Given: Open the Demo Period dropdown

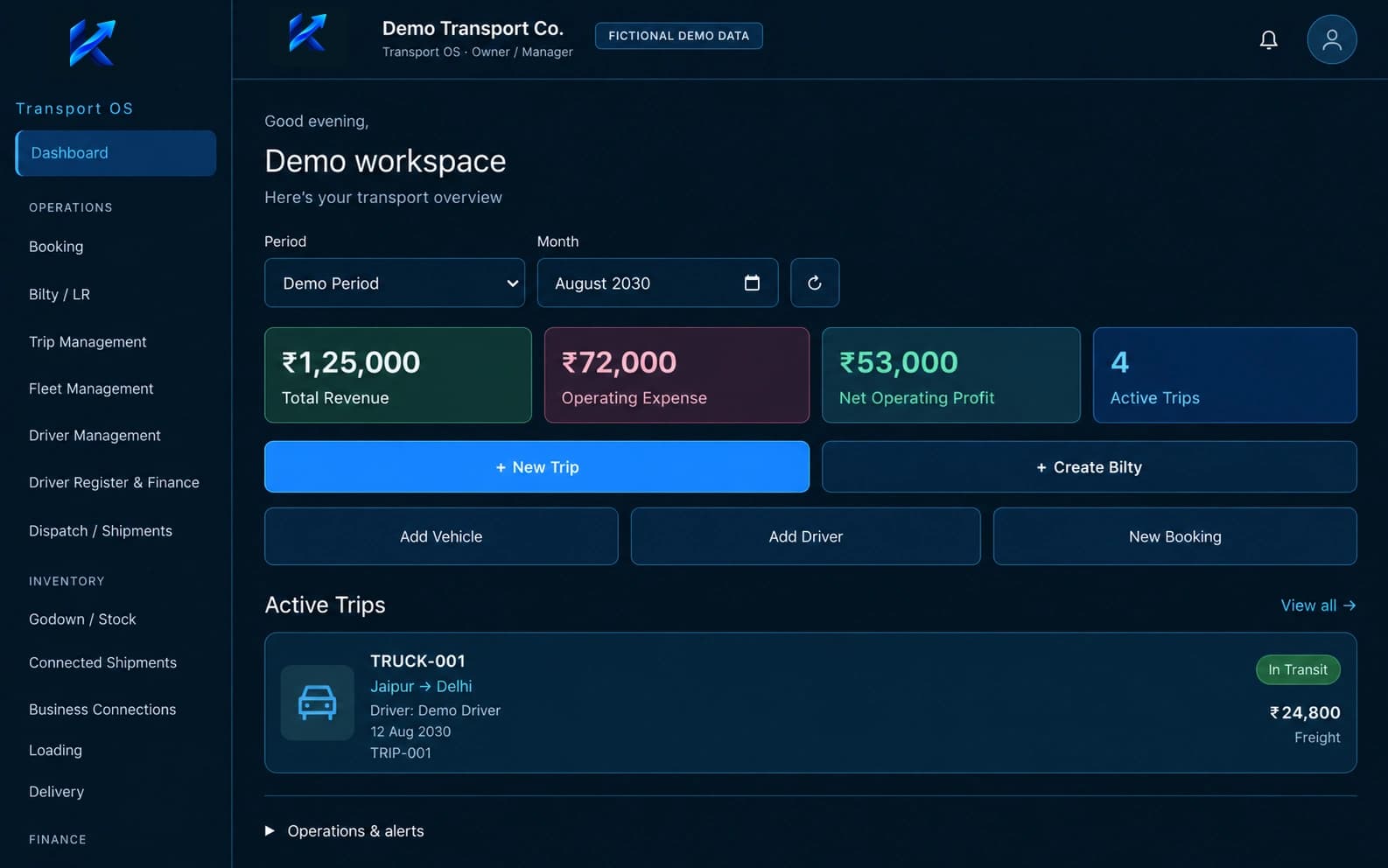Looking at the screenshot, I should point(395,283).
